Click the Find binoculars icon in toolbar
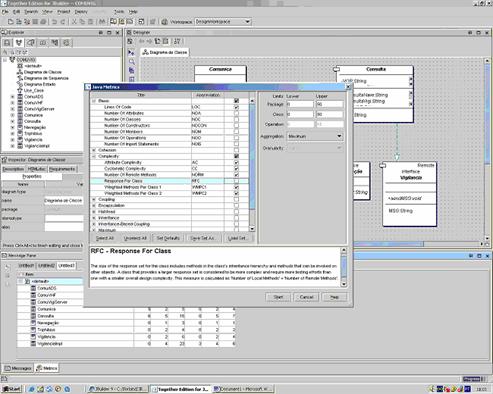 click(102, 22)
